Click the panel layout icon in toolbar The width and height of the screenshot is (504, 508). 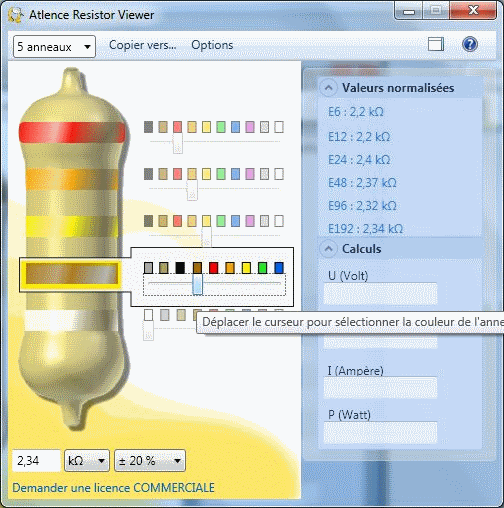coord(436,44)
